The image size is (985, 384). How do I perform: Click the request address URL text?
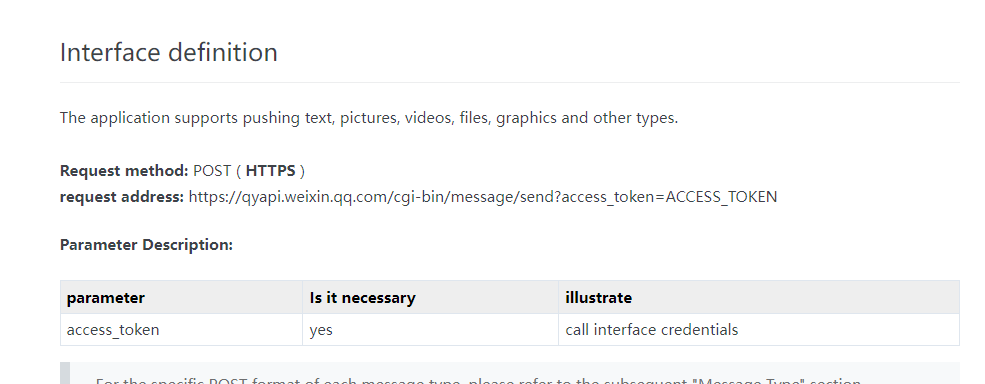(x=482, y=197)
